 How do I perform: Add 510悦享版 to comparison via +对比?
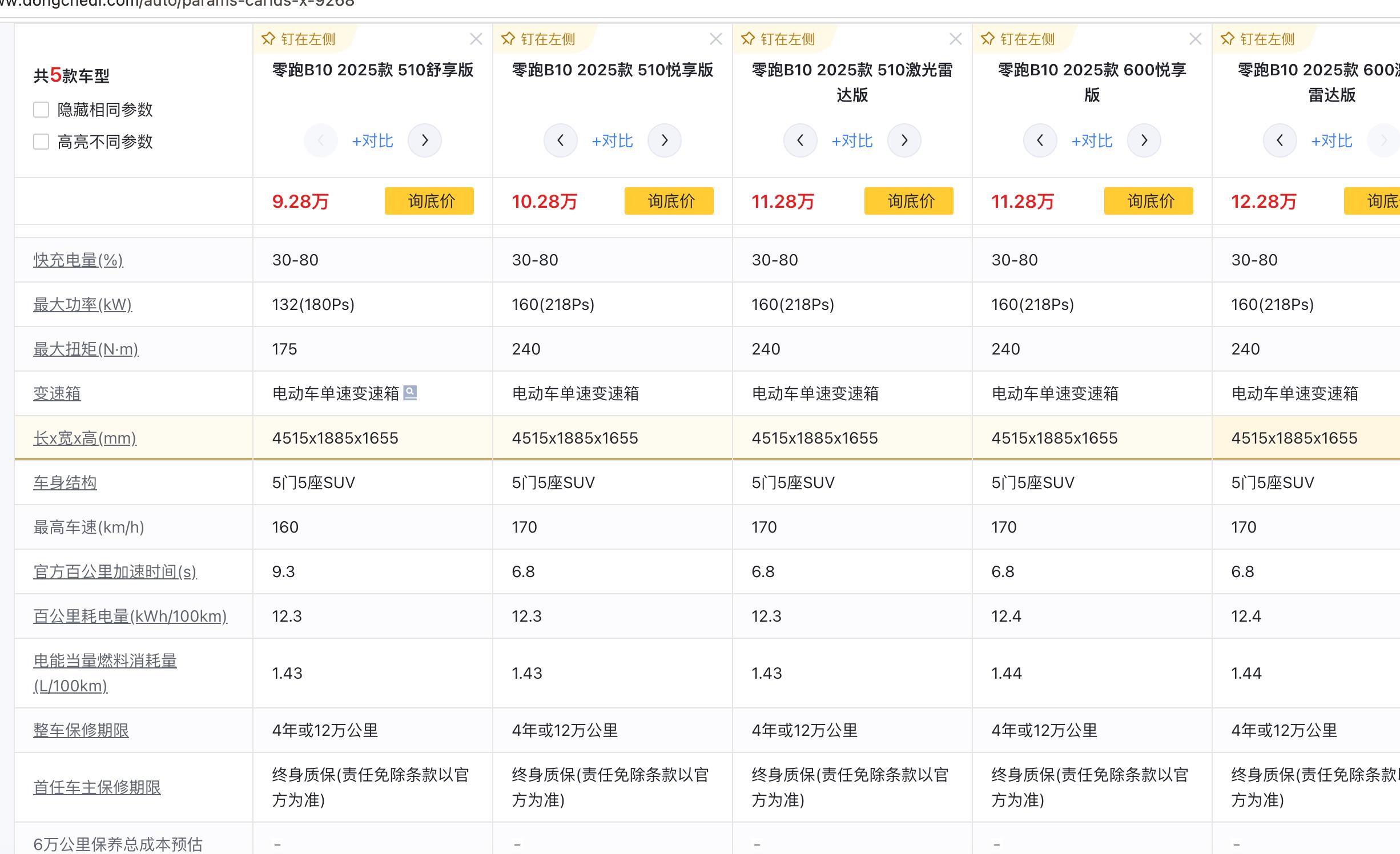click(612, 140)
